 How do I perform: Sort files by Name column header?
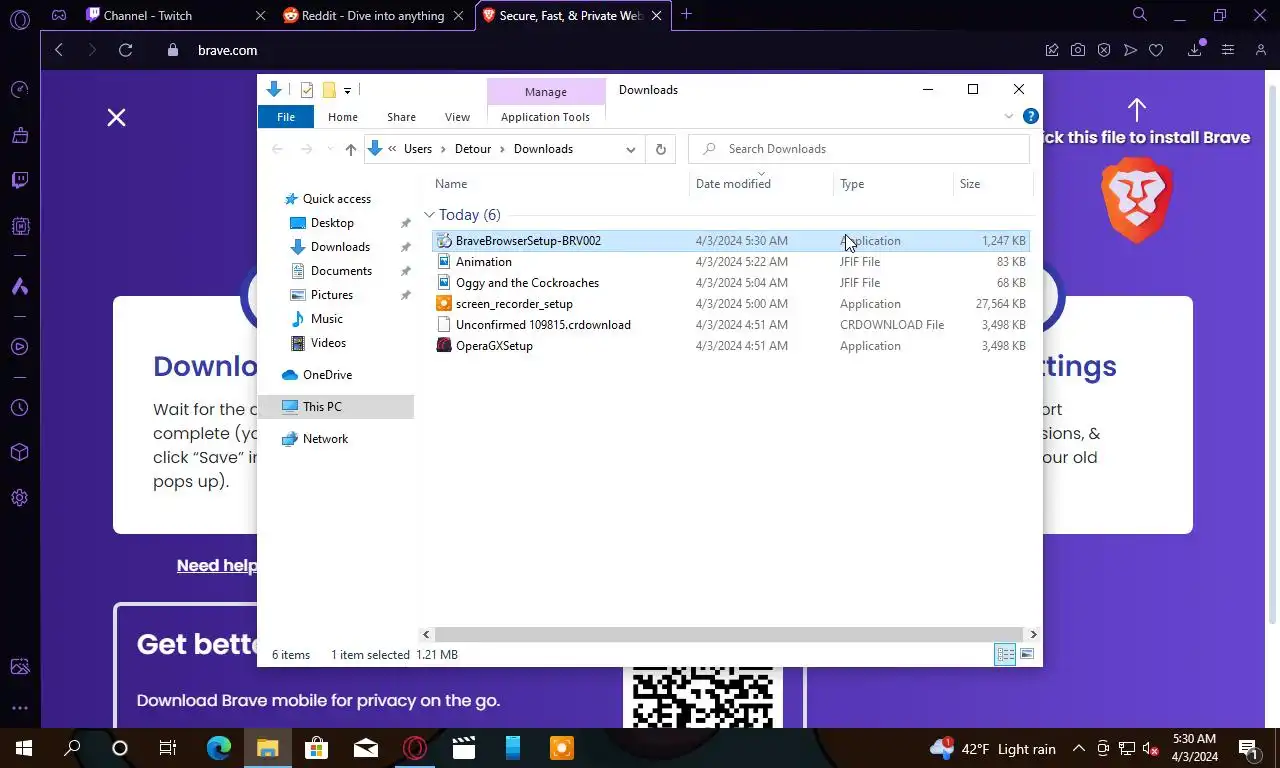click(560, 184)
